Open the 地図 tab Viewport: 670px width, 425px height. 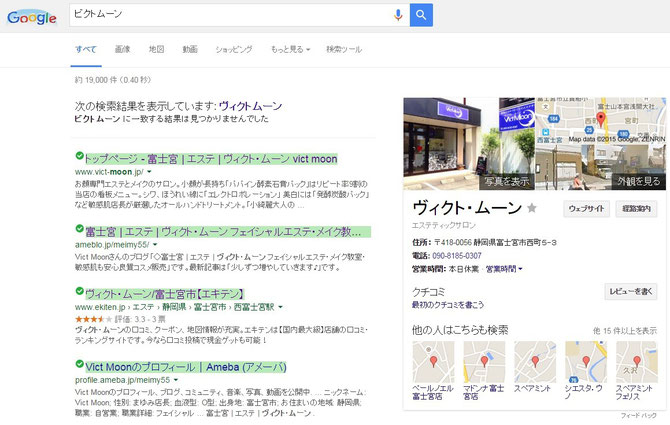(156, 49)
